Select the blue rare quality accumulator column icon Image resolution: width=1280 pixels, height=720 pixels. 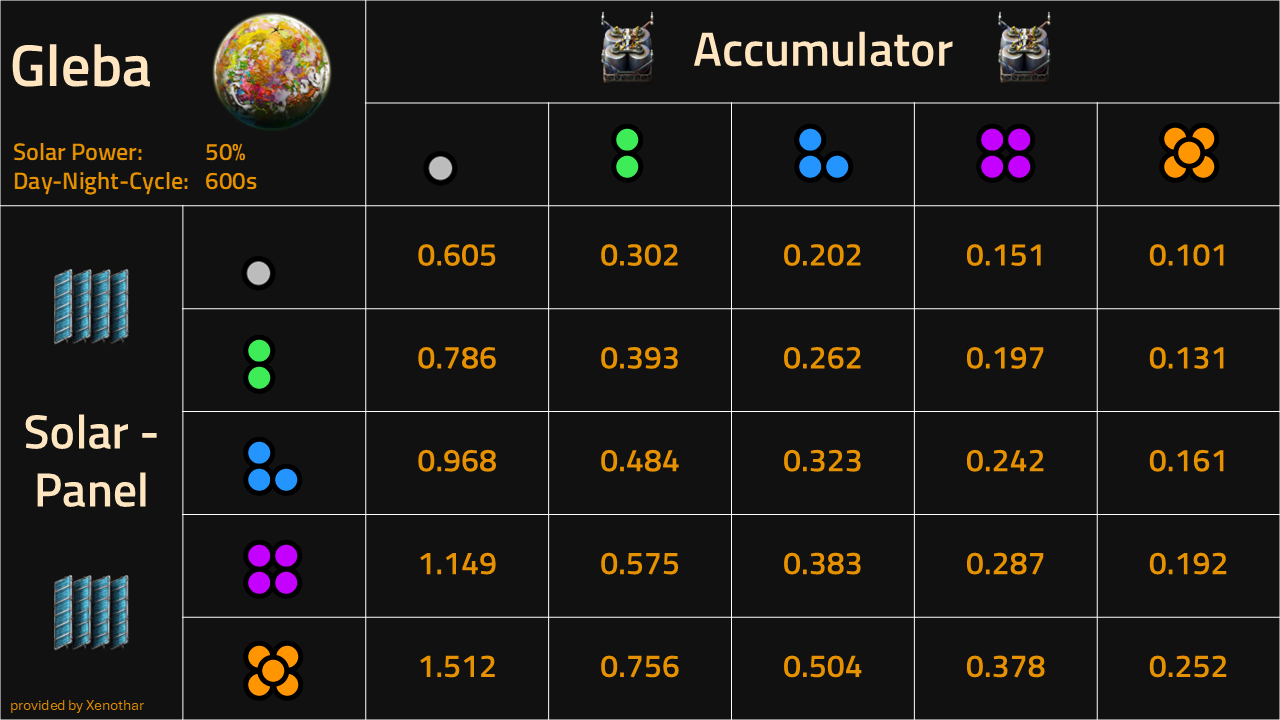pos(823,153)
